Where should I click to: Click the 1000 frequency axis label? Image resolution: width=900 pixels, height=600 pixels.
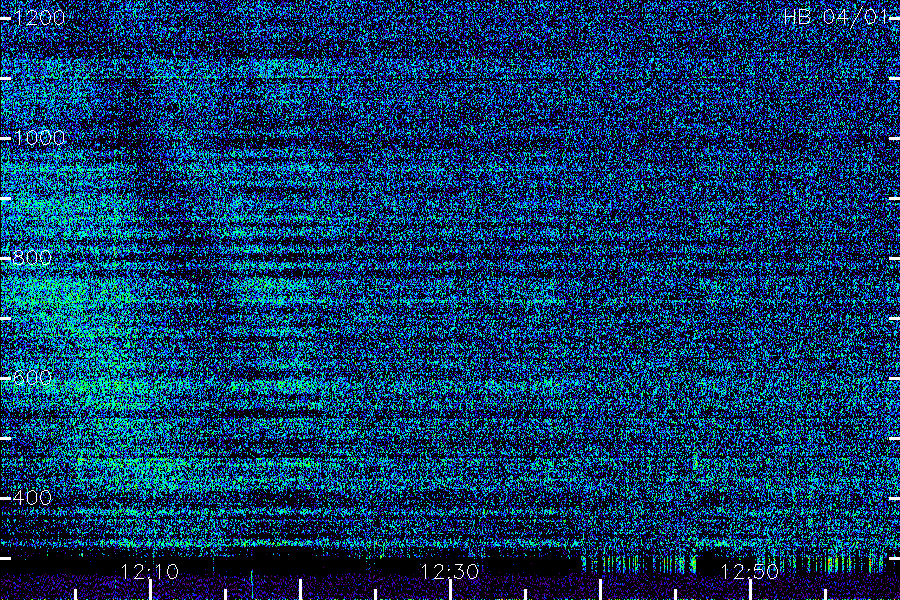tap(39, 138)
